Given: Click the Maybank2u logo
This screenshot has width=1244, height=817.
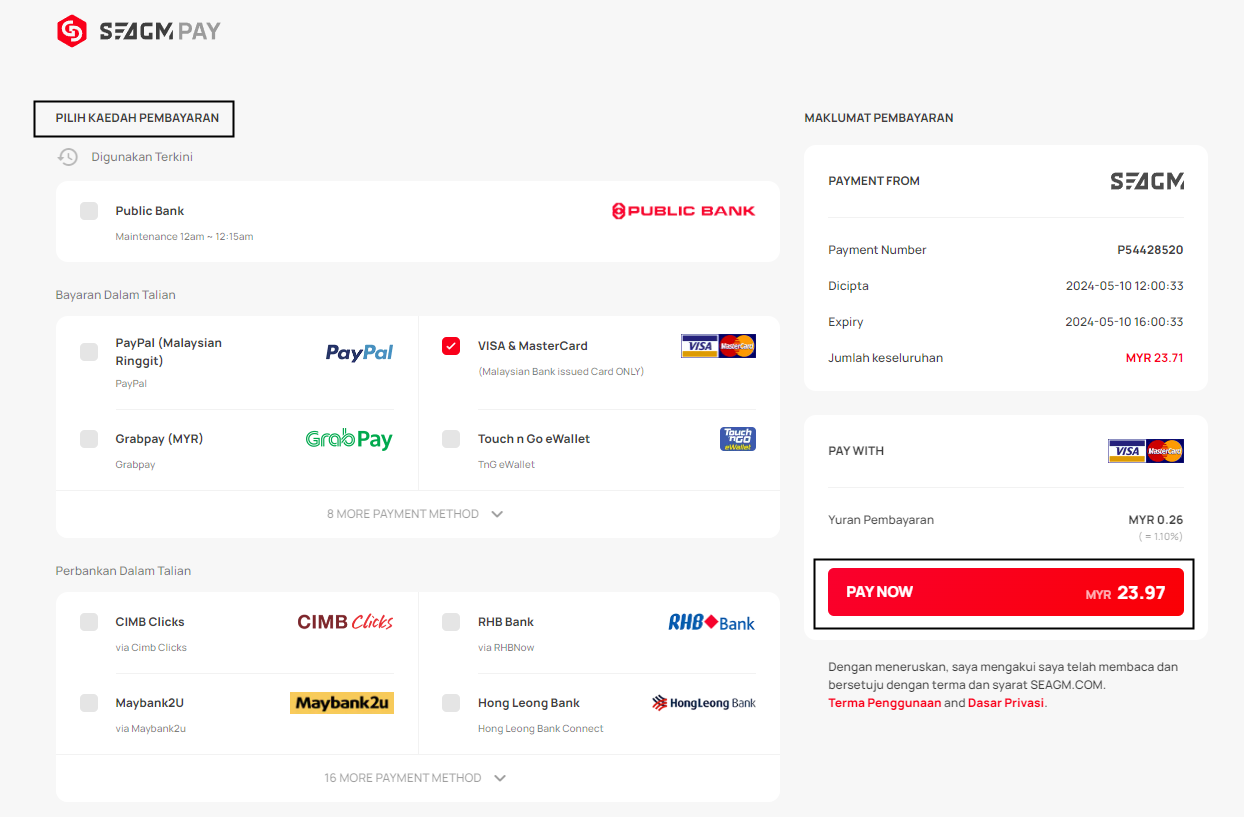Looking at the screenshot, I should pos(342,703).
